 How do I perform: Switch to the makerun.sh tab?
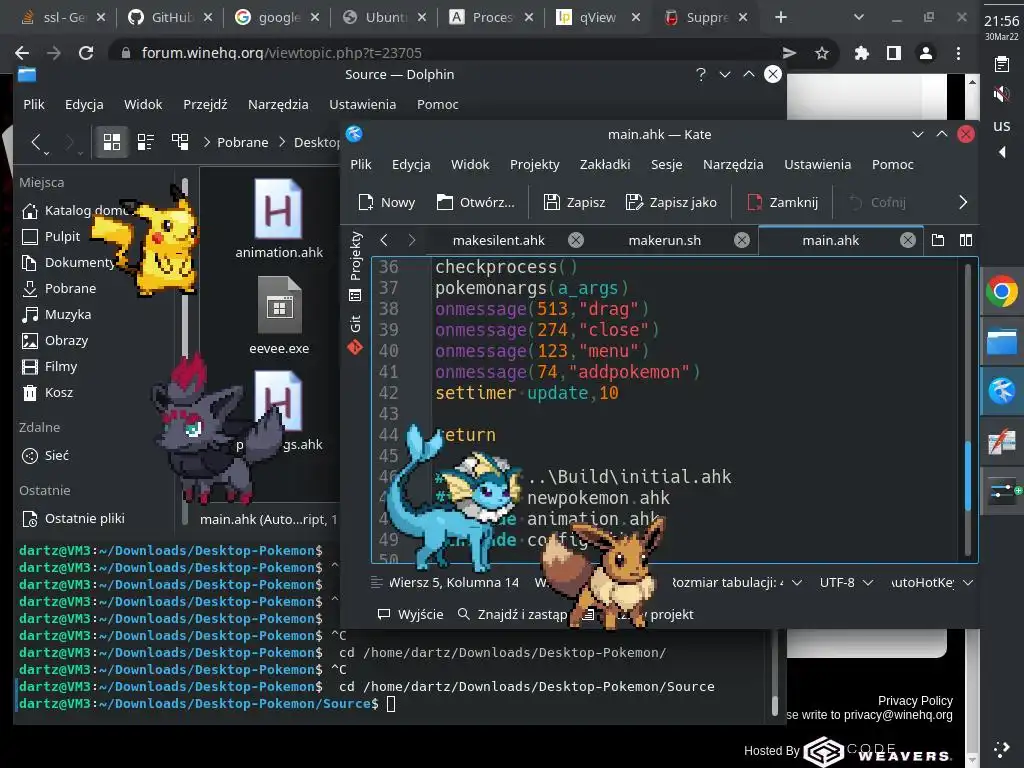coord(665,240)
